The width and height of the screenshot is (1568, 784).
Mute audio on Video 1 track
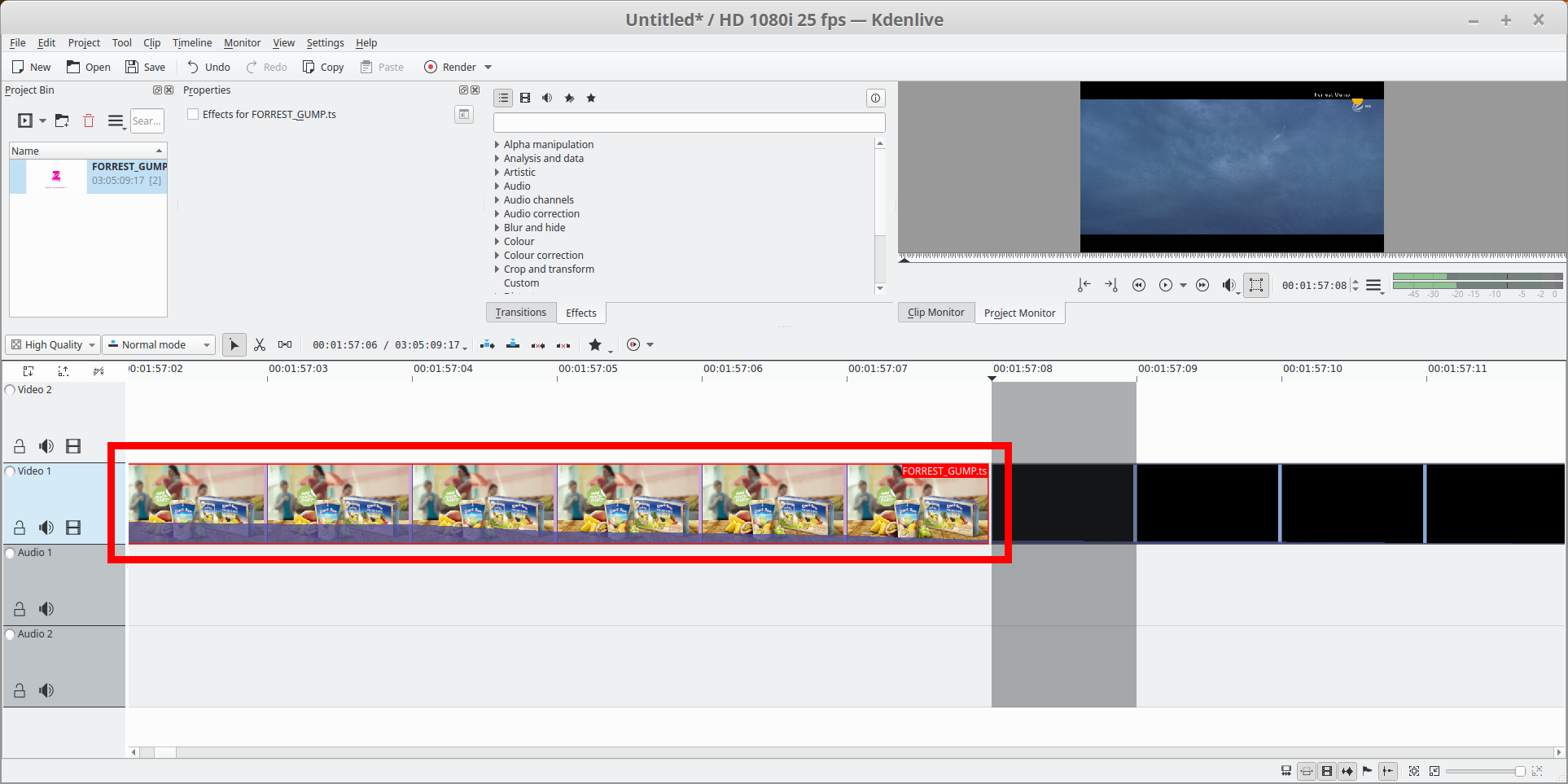pyautogui.click(x=46, y=528)
